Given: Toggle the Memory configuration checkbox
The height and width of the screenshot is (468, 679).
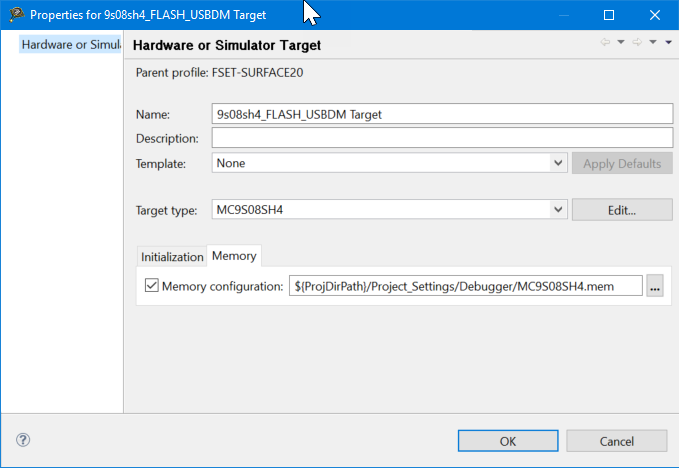Looking at the screenshot, I should click(x=152, y=287).
